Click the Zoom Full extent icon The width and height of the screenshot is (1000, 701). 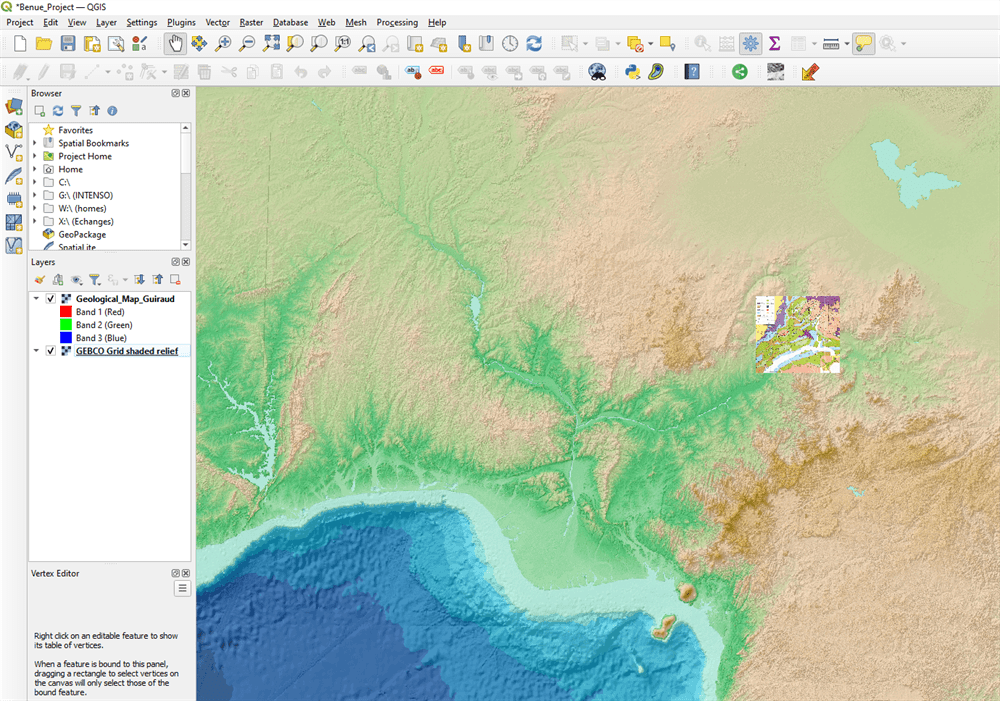point(271,43)
